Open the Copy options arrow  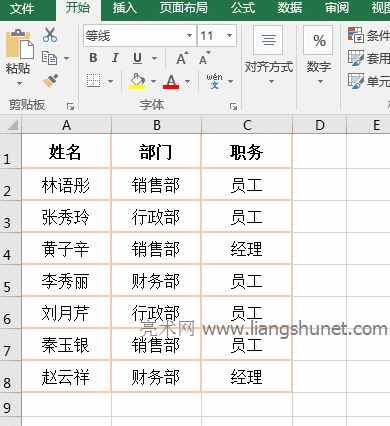(66, 58)
